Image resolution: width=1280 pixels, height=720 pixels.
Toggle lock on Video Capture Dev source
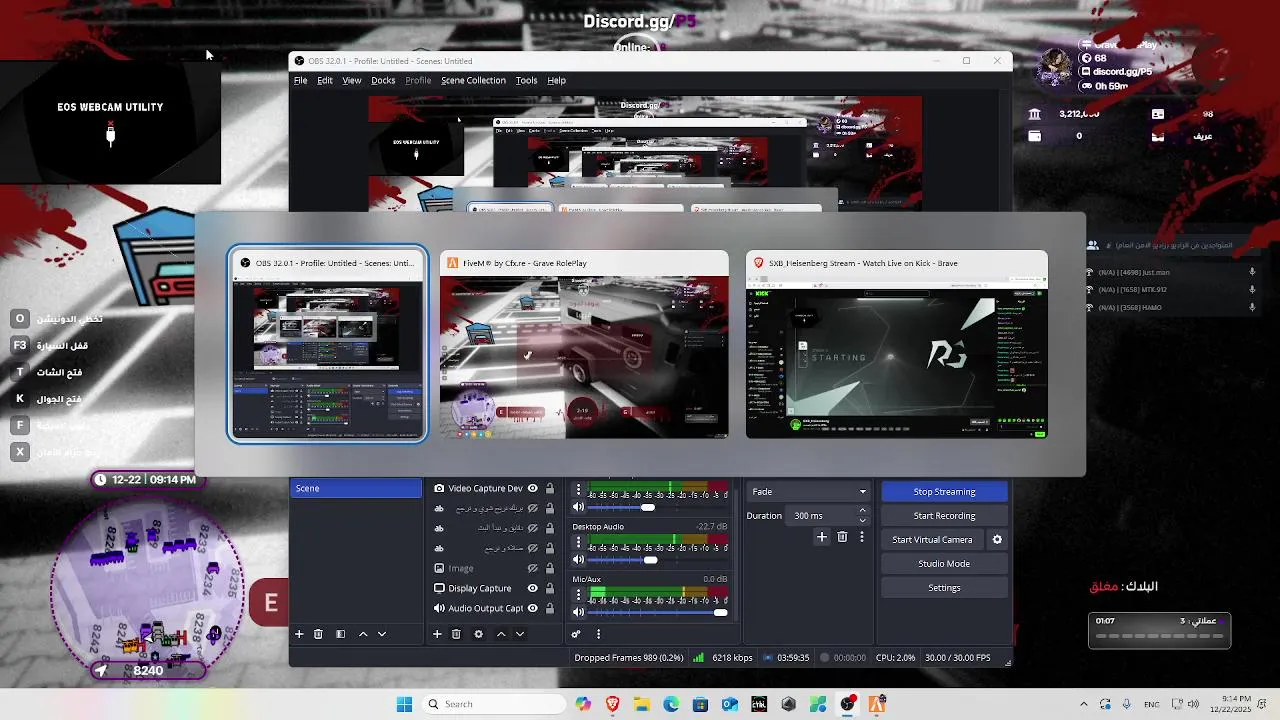click(549, 488)
